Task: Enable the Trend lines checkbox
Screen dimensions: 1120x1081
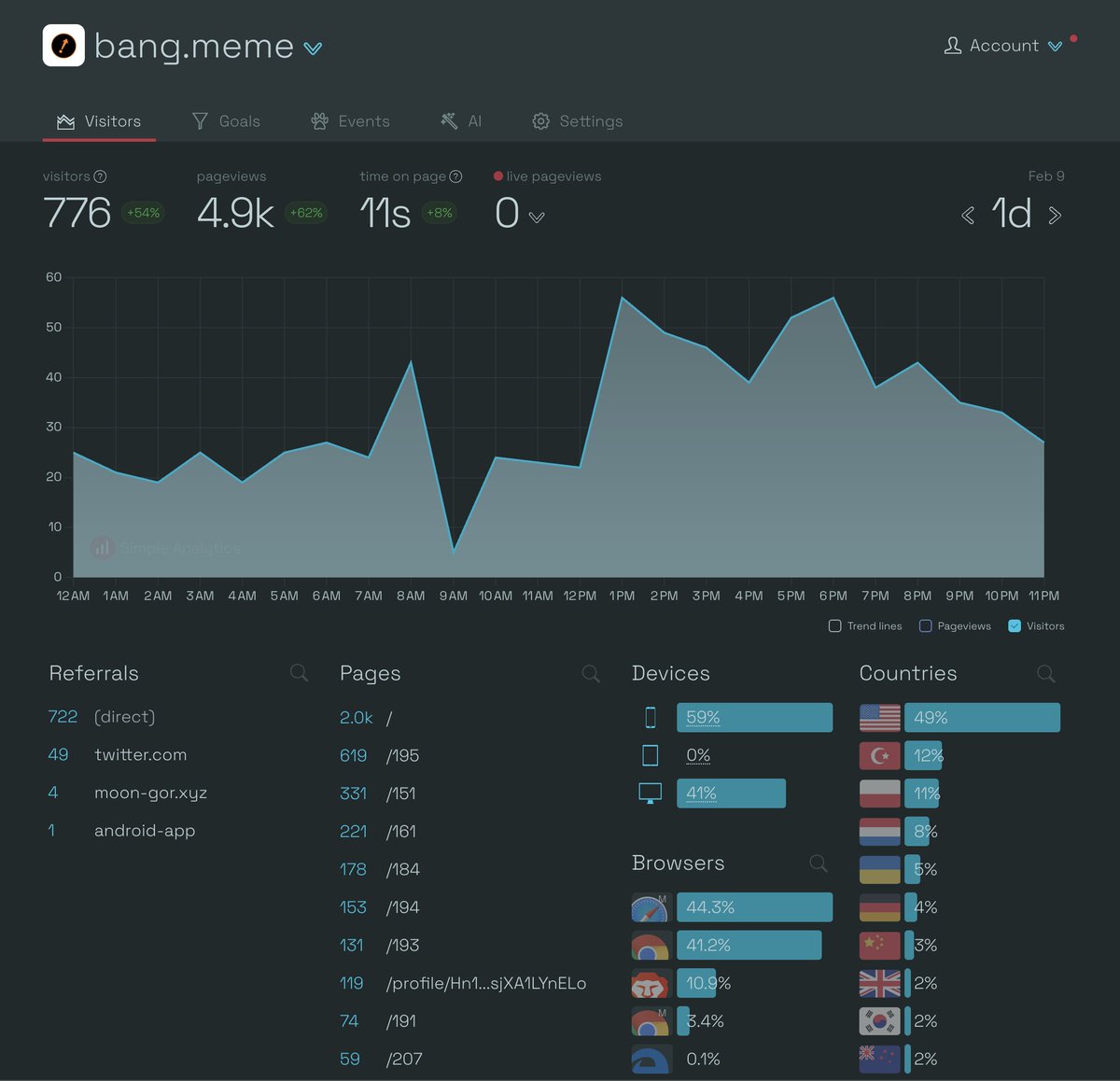Action: click(835, 626)
